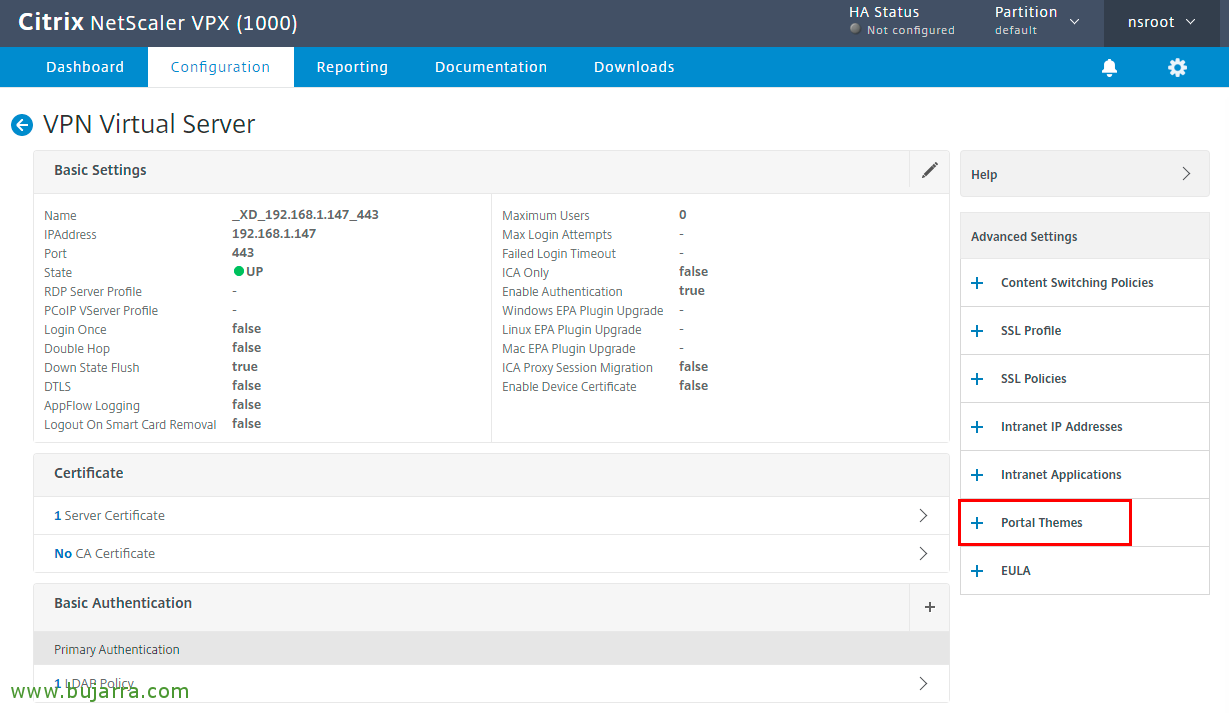This screenshot has width=1229, height=713.
Task: Click the Double Hop value false
Action: coord(246,348)
